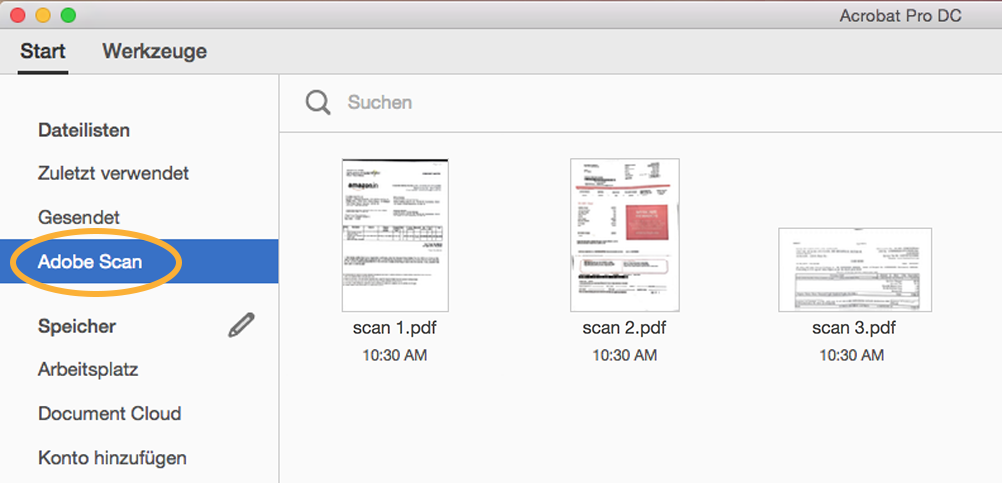Select the scan 1.pdf thumbnail

[395, 235]
